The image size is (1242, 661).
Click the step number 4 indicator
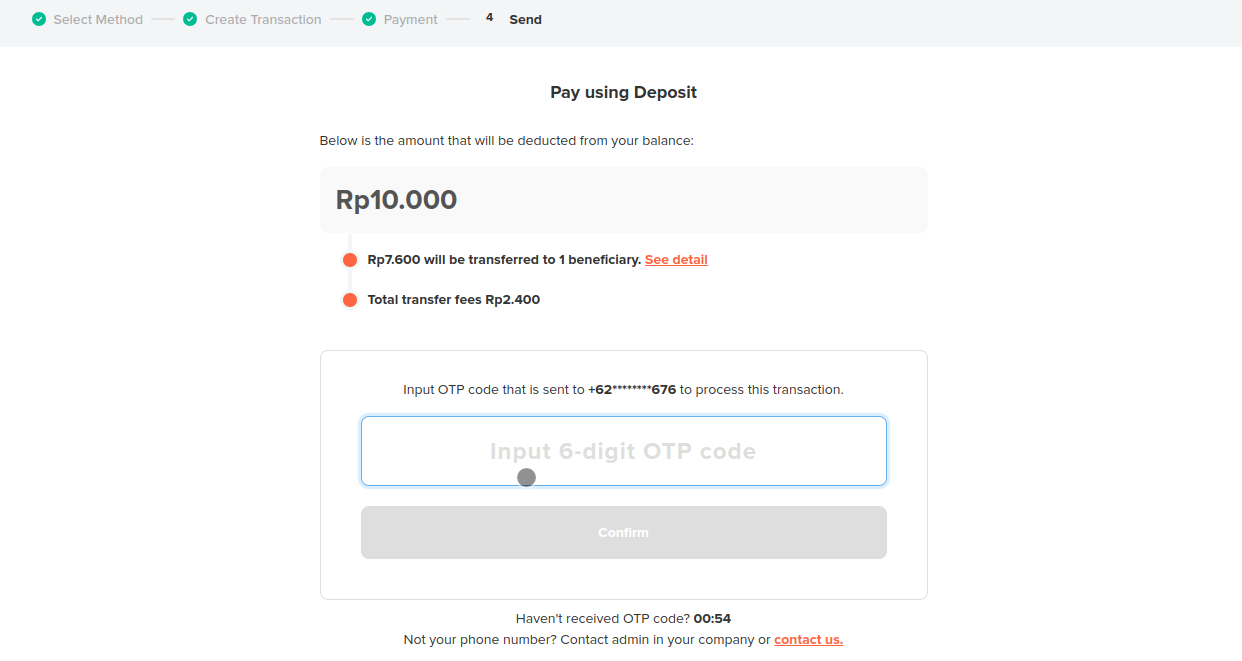tap(489, 18)
